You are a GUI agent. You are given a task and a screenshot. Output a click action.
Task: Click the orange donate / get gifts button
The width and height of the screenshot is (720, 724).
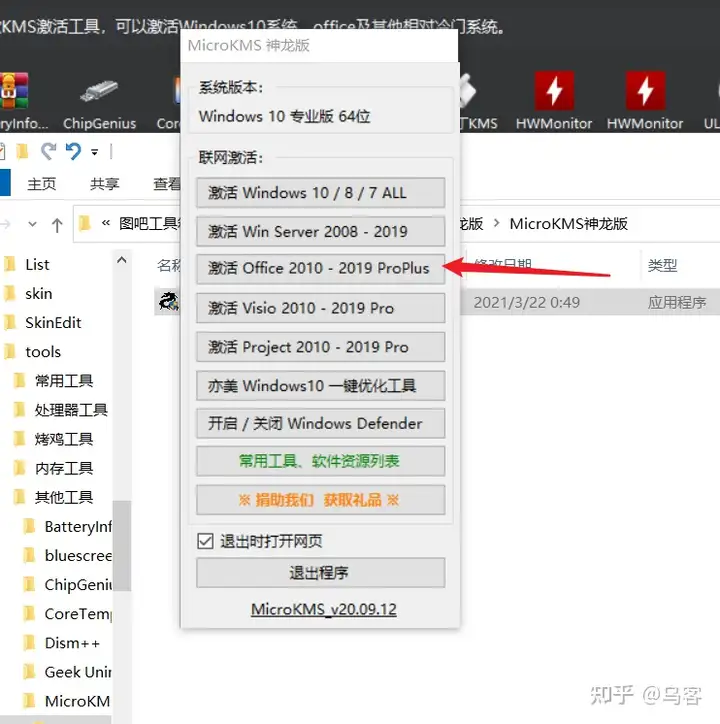coord(321,500)
